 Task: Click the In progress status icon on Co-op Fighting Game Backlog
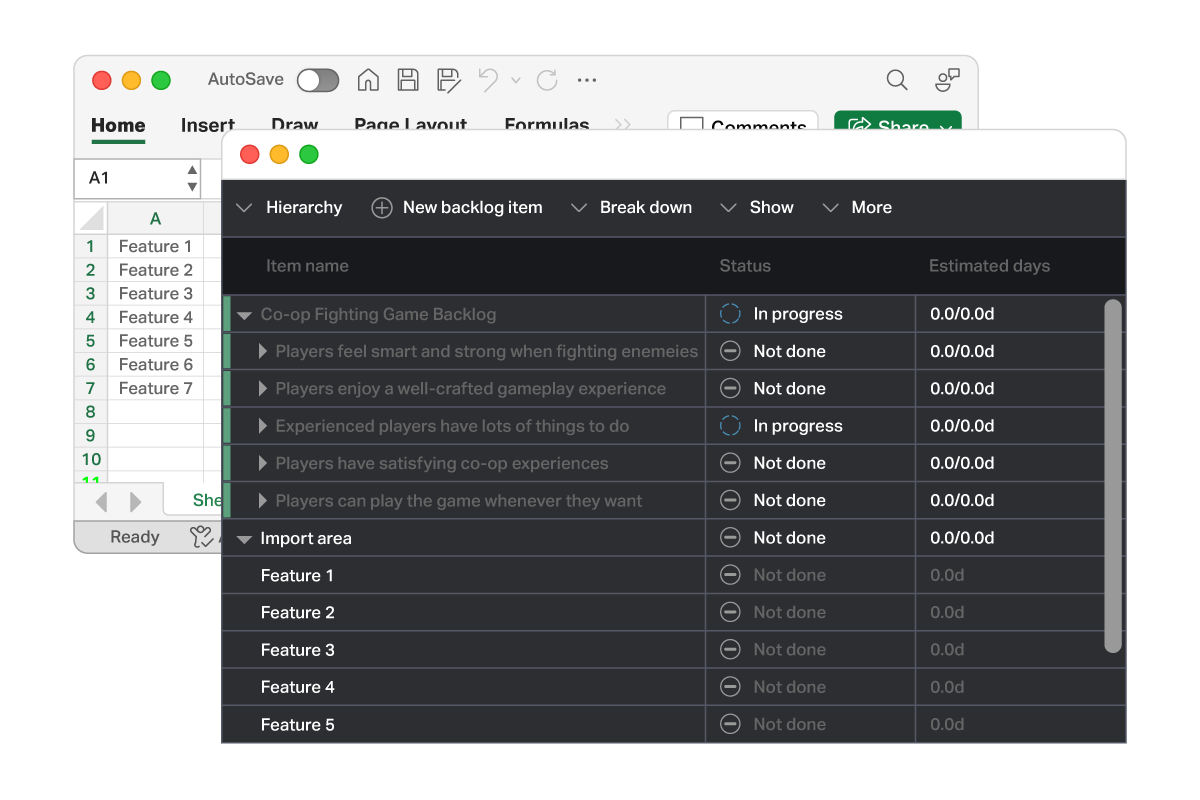(730, 313)
